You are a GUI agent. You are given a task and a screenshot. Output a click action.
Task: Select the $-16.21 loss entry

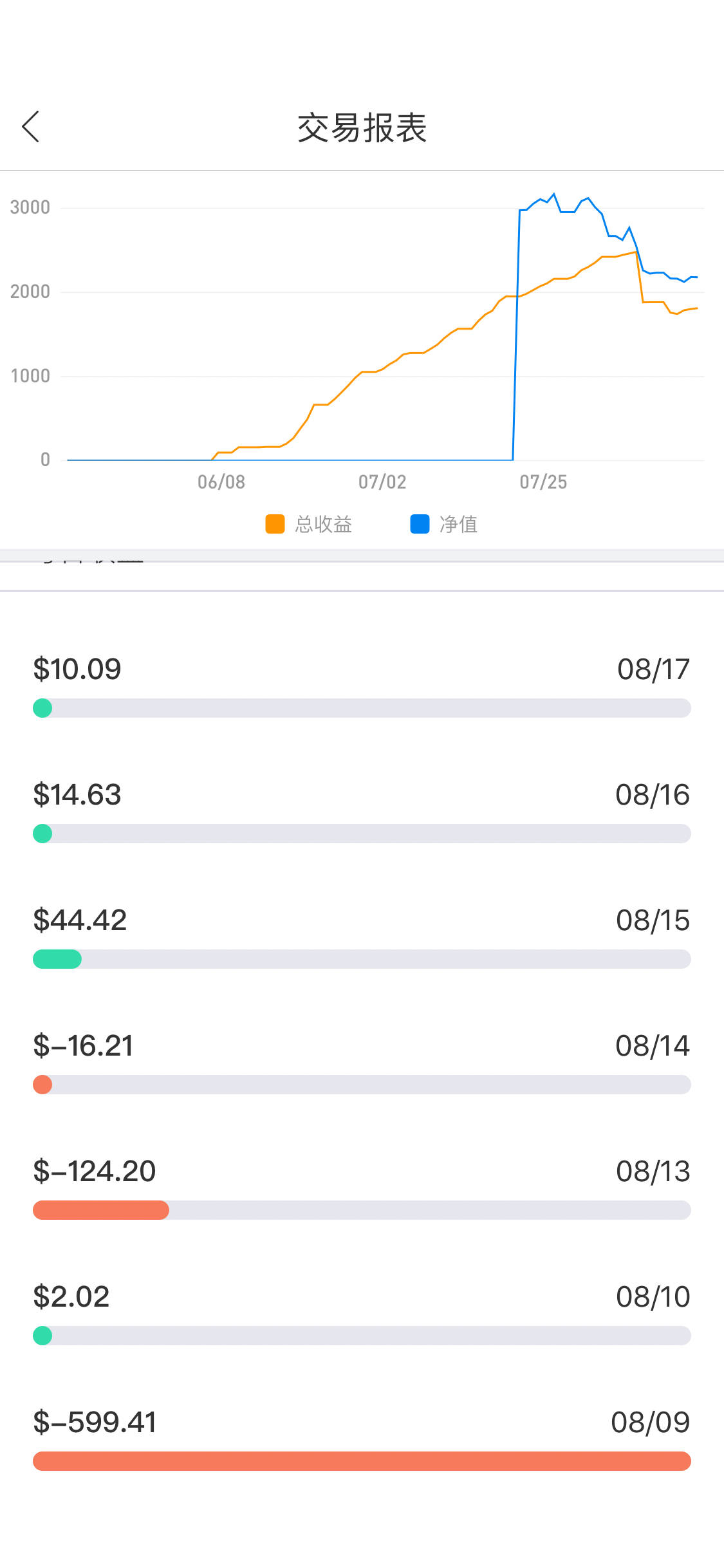(83, 1046)
